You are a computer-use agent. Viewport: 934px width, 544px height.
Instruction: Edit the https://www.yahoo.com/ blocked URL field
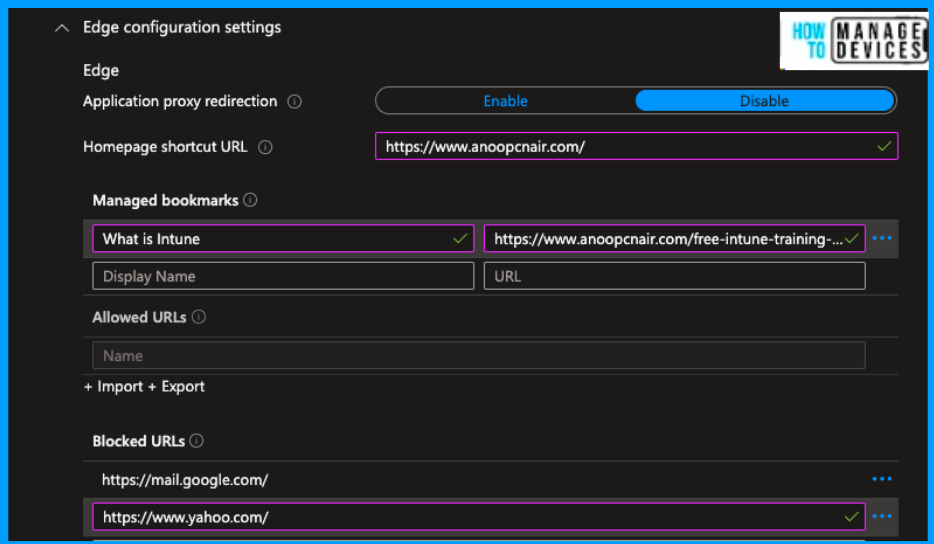479,517
